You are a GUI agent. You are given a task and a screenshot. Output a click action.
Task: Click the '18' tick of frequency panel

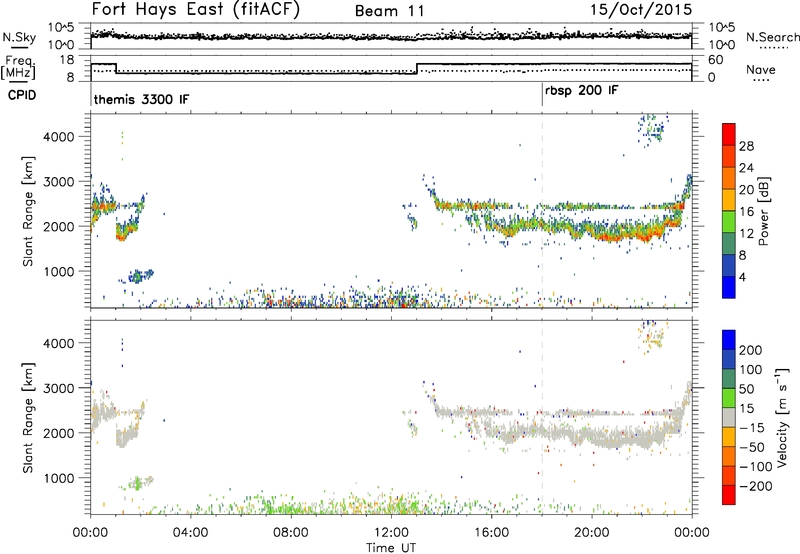click(x=67, y=60)
